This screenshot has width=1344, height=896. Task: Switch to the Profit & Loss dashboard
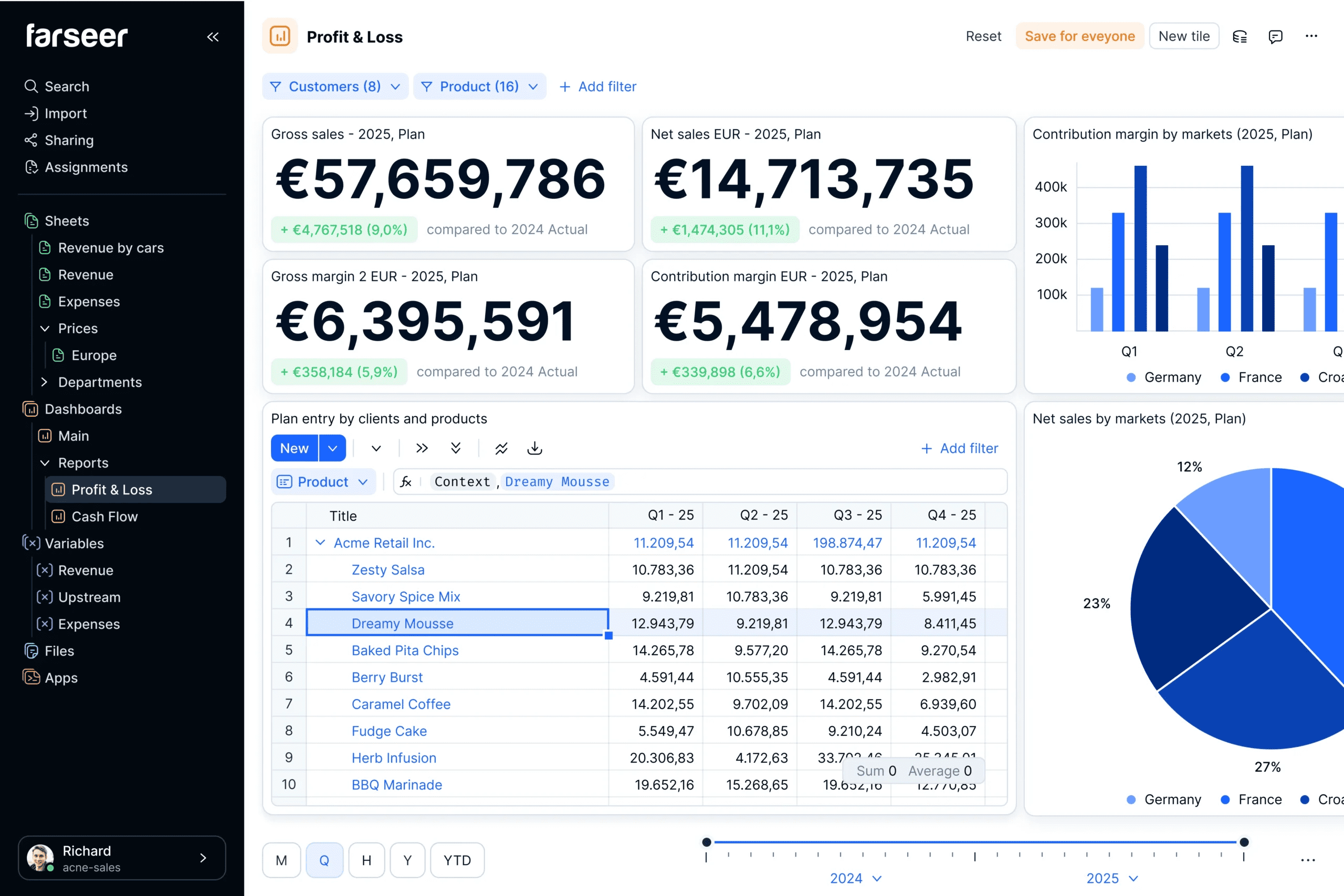[x=111, y=489]
